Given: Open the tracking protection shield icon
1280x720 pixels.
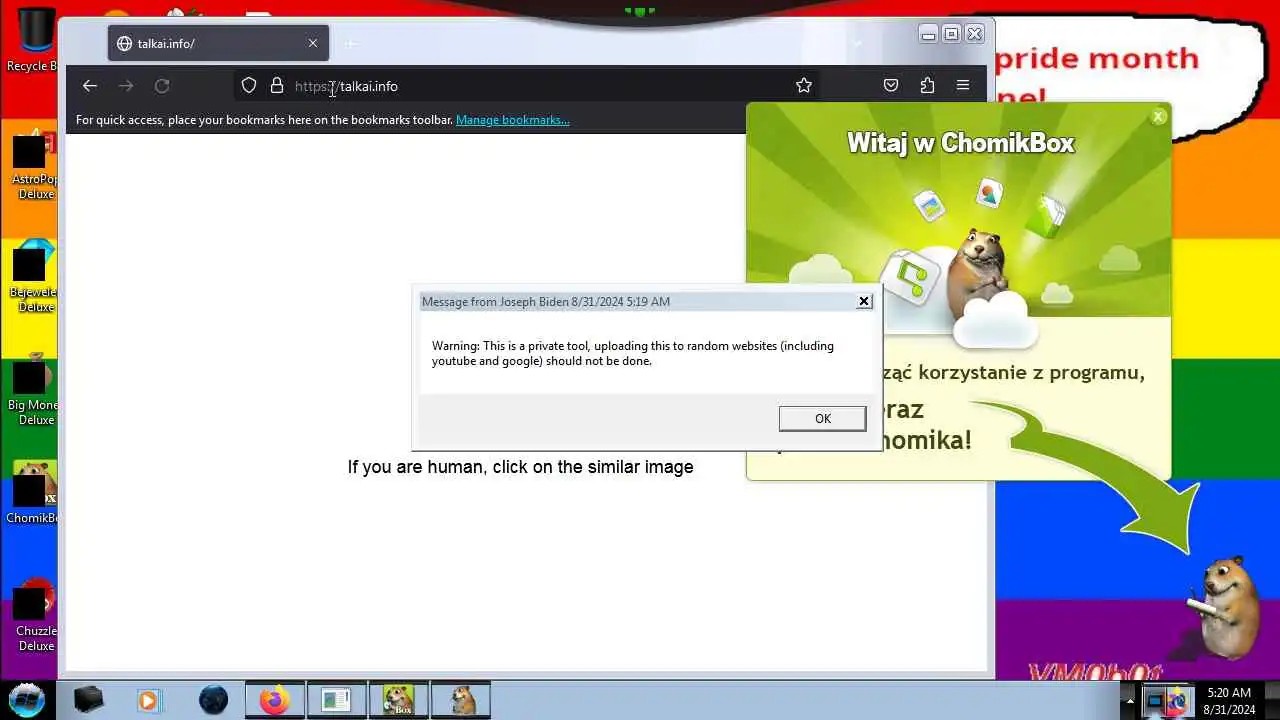Looking at the screenshot, I should [249, 86].
